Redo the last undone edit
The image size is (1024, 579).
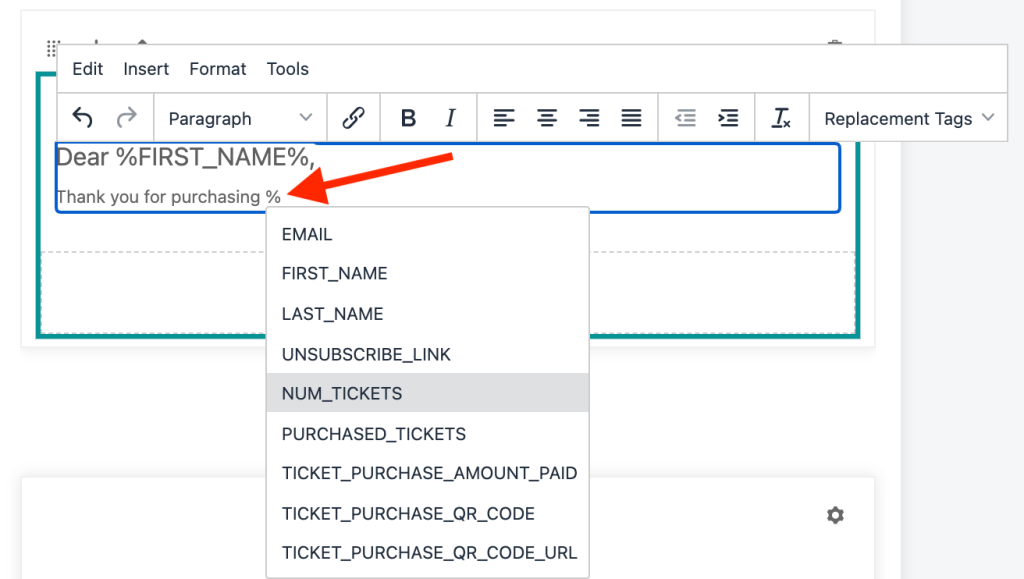tap(127, 118)
